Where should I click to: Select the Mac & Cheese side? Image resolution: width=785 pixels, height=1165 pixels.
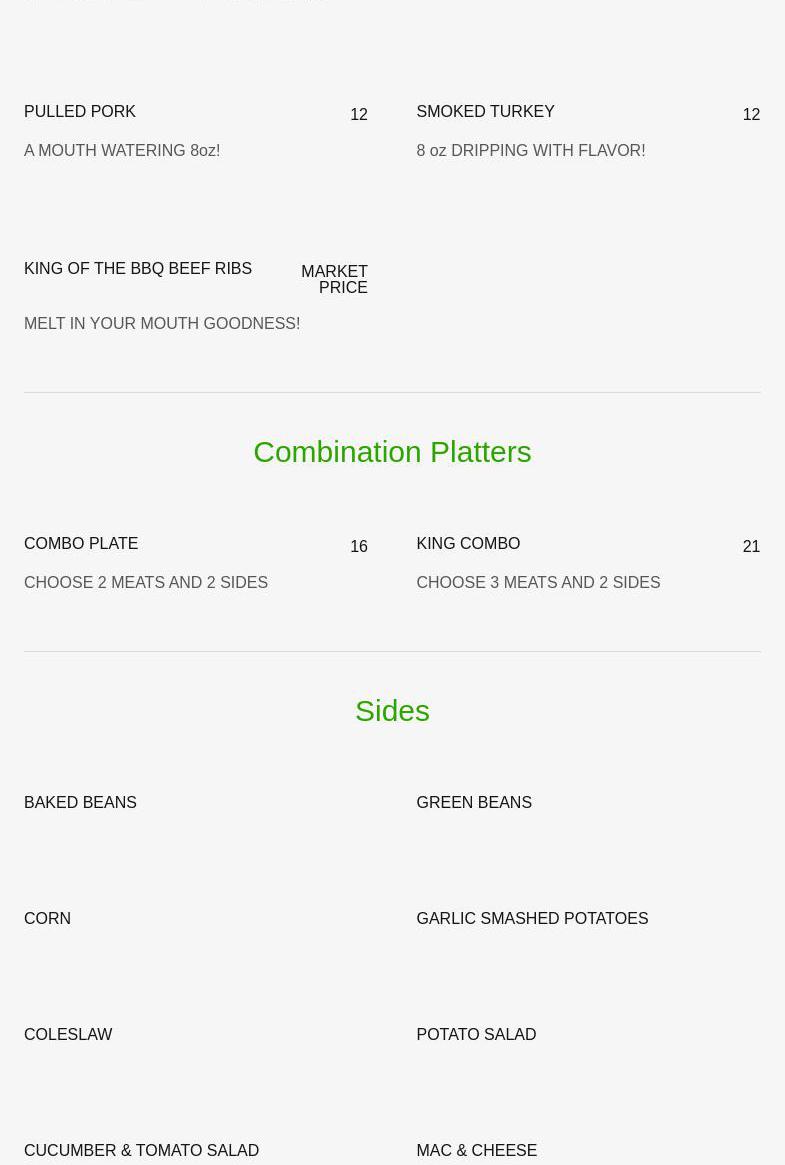point(476,1151)
